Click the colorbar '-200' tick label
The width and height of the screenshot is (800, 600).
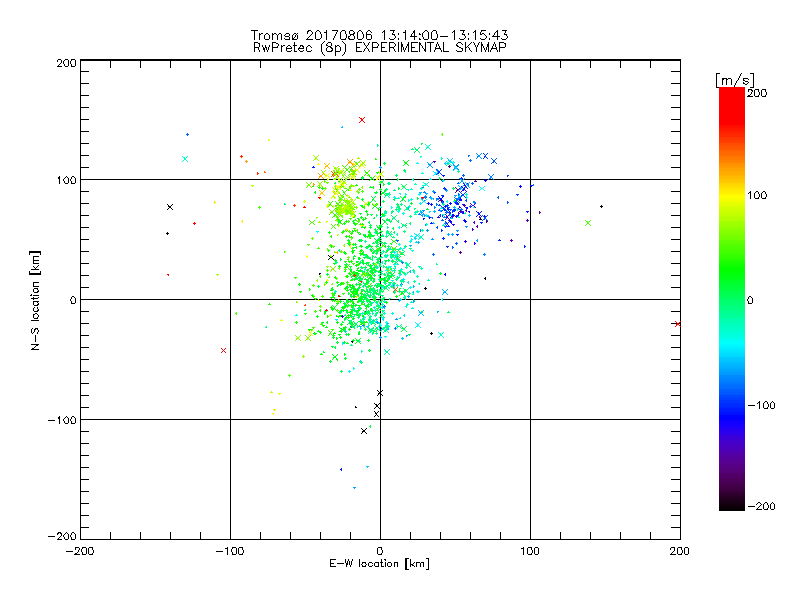pyautogui.click(x=761, y=506)
